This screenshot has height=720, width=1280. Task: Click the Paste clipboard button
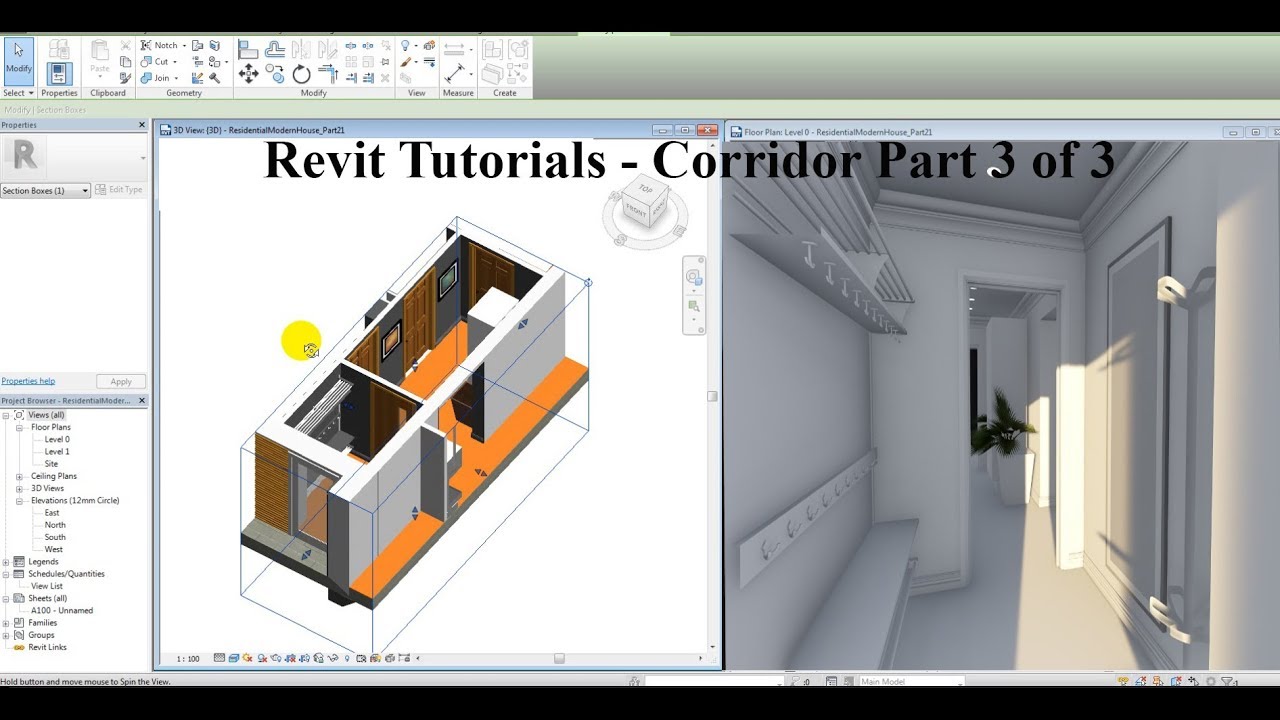[100, 58]
